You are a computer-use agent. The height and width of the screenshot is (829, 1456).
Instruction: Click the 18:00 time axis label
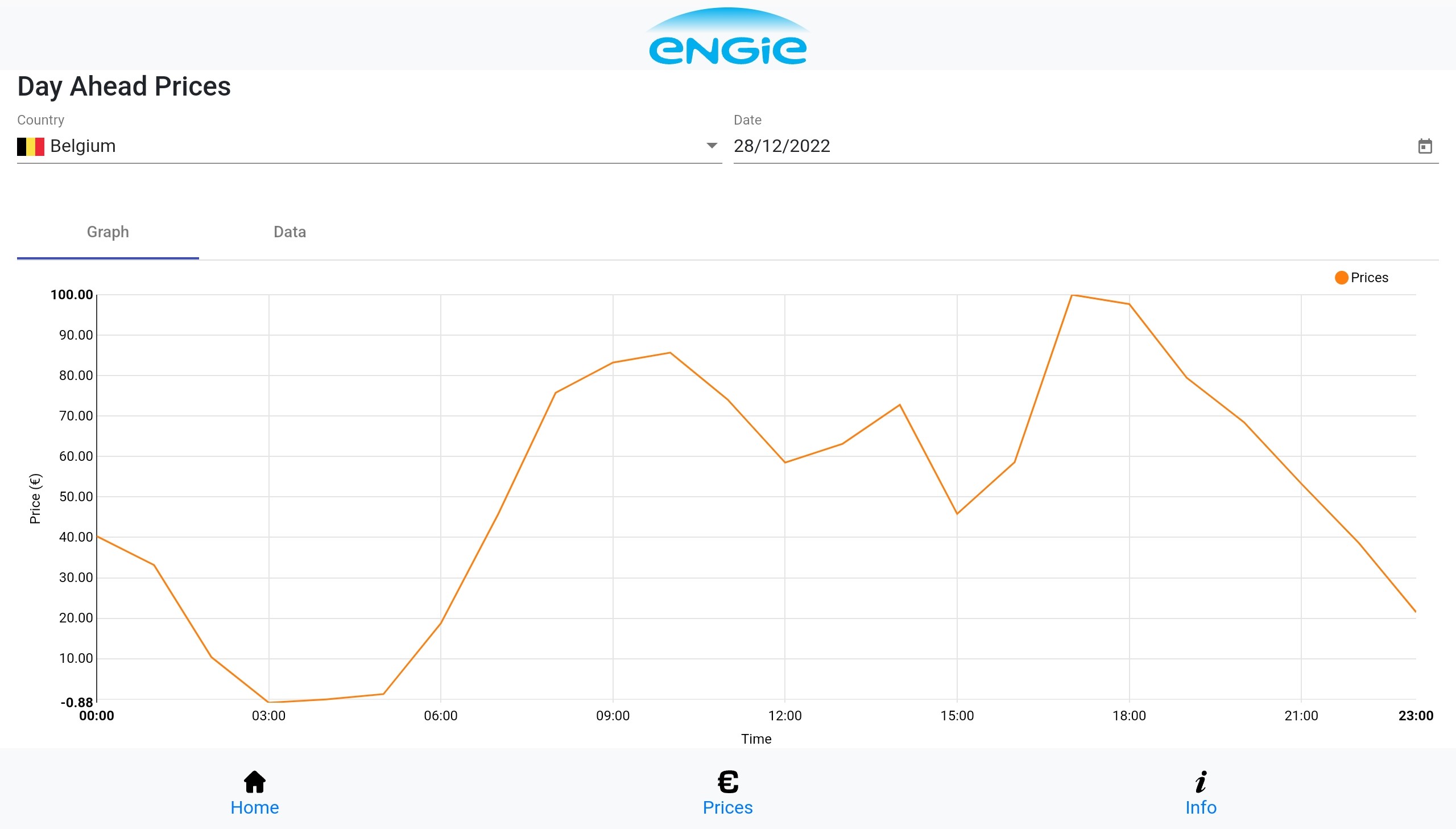point(1129,716)
